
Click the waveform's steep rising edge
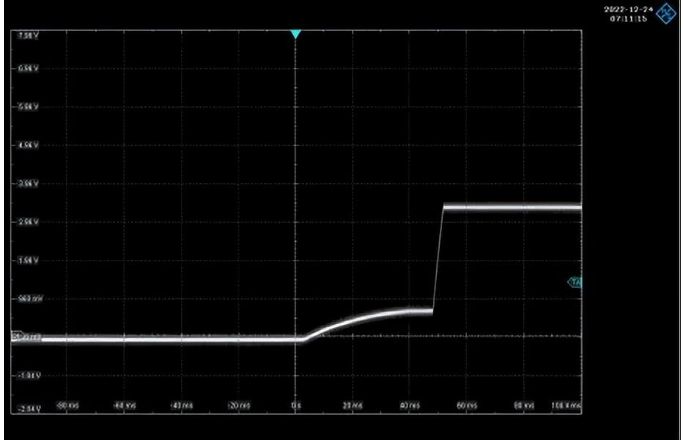(x=438, y=260)
